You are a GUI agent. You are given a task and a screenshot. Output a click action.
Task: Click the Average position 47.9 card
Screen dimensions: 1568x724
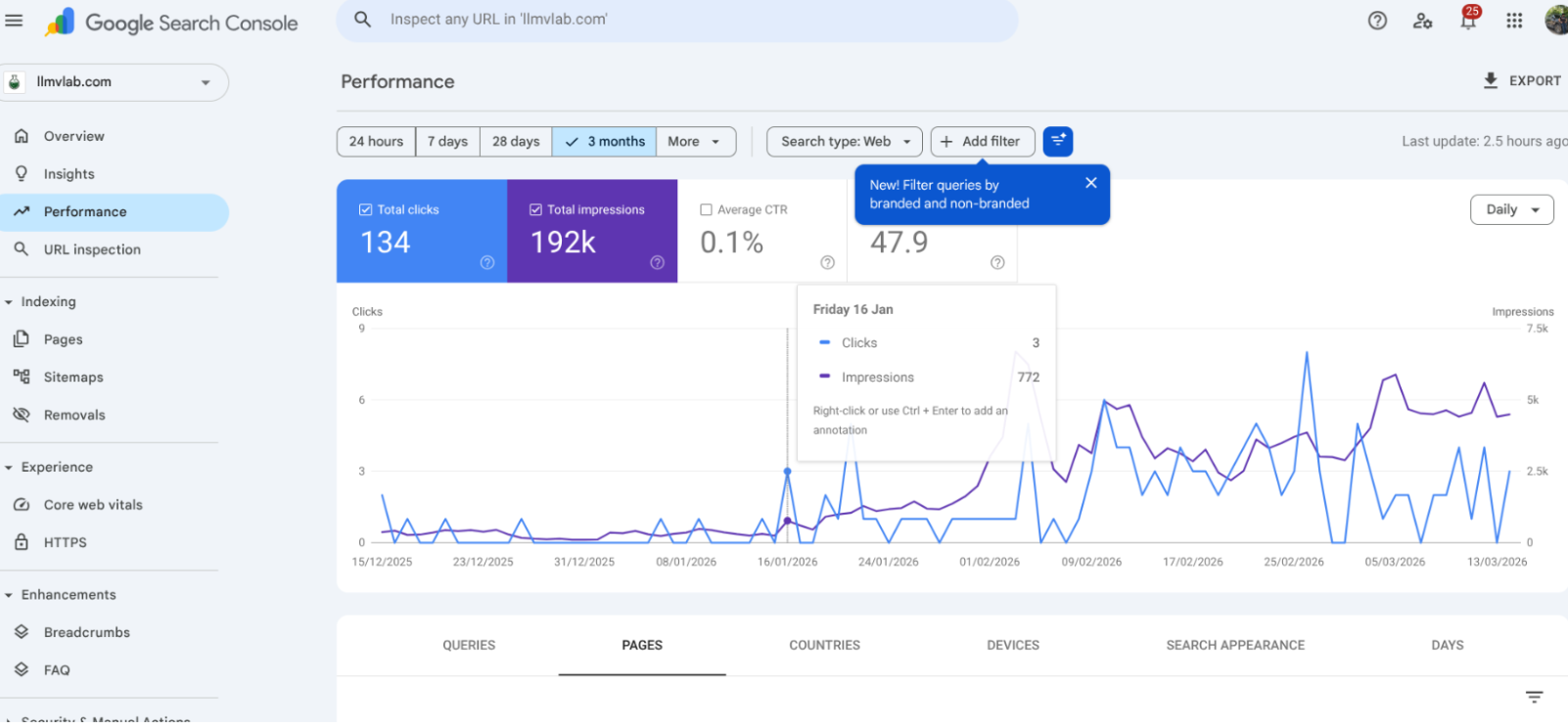[x=932, y=231]
